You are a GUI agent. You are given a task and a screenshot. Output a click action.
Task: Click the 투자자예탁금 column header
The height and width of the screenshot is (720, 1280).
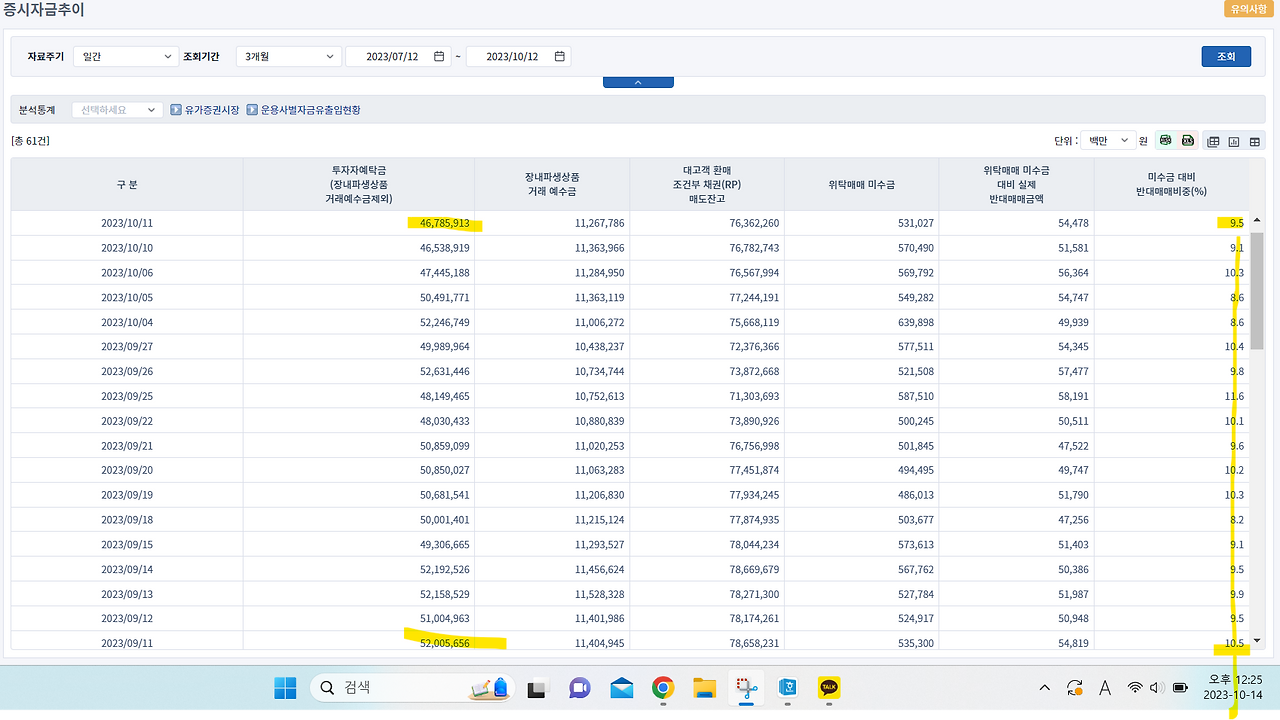[359, 185]
